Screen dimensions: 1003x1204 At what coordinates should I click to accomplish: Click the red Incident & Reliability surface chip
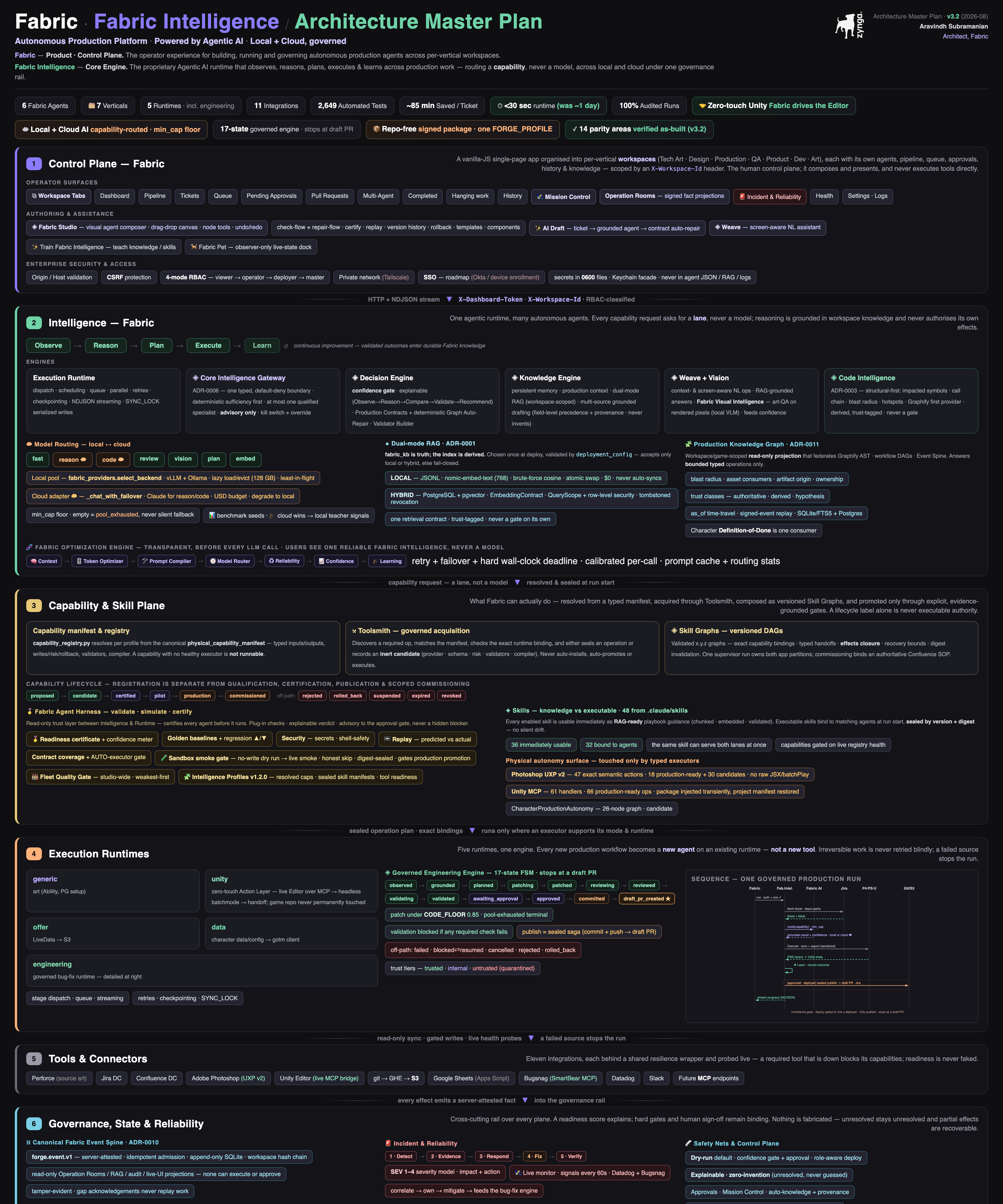(770, 197)
